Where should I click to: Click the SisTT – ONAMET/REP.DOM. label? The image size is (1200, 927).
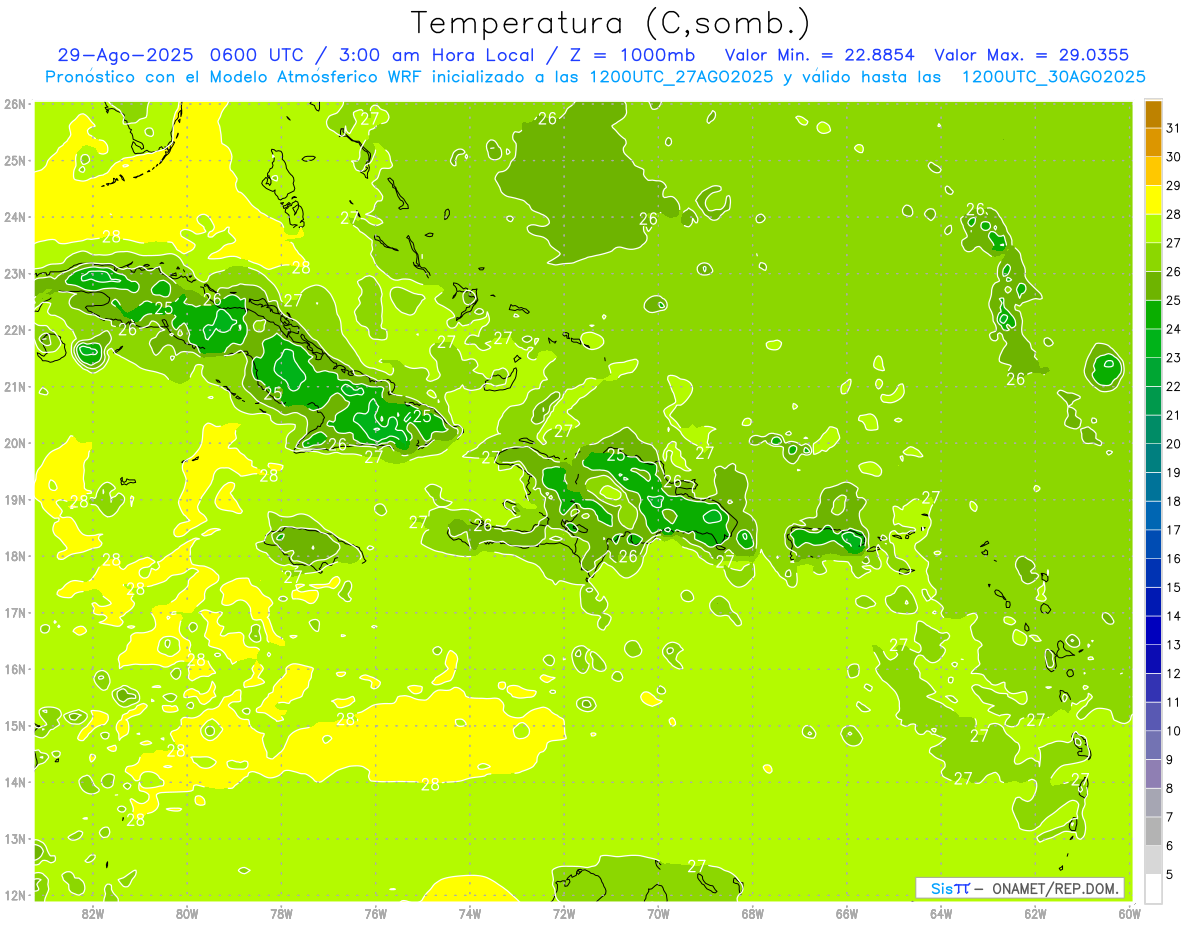coord(1020,888)
